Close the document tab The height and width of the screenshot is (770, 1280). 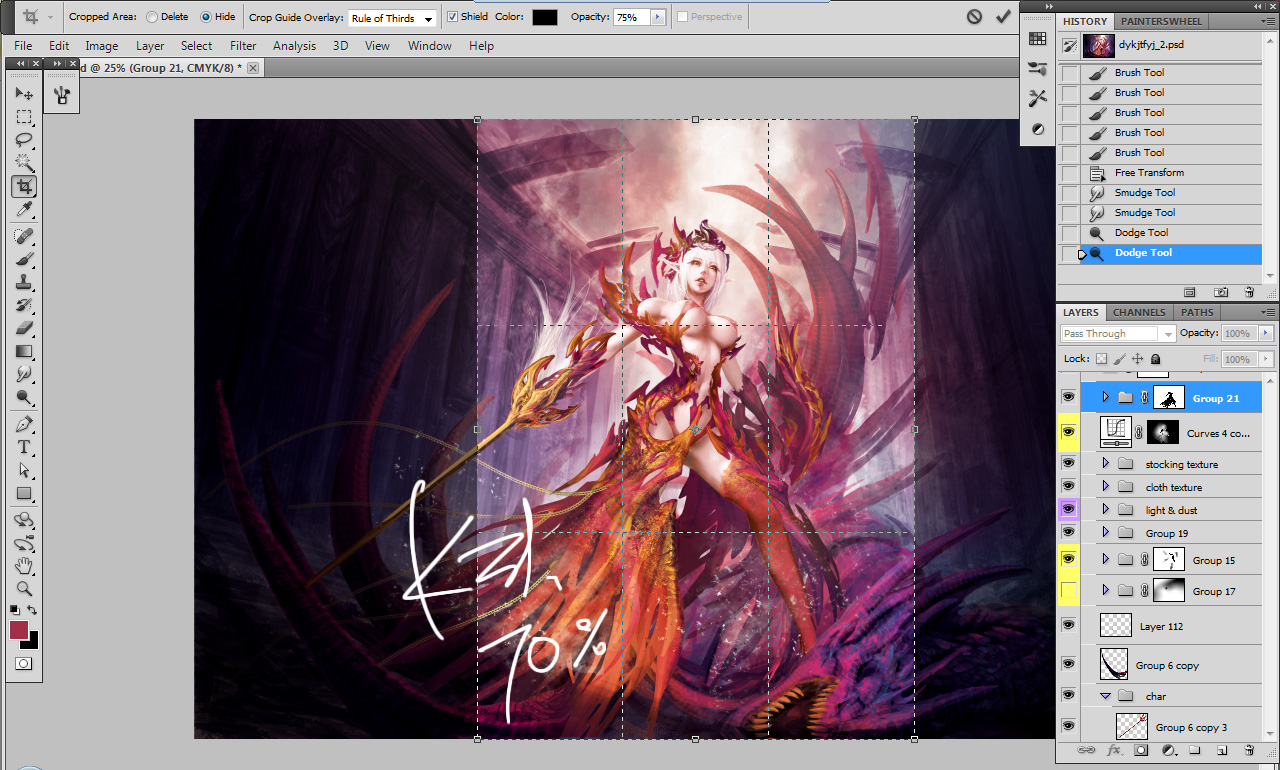(253, 68)
